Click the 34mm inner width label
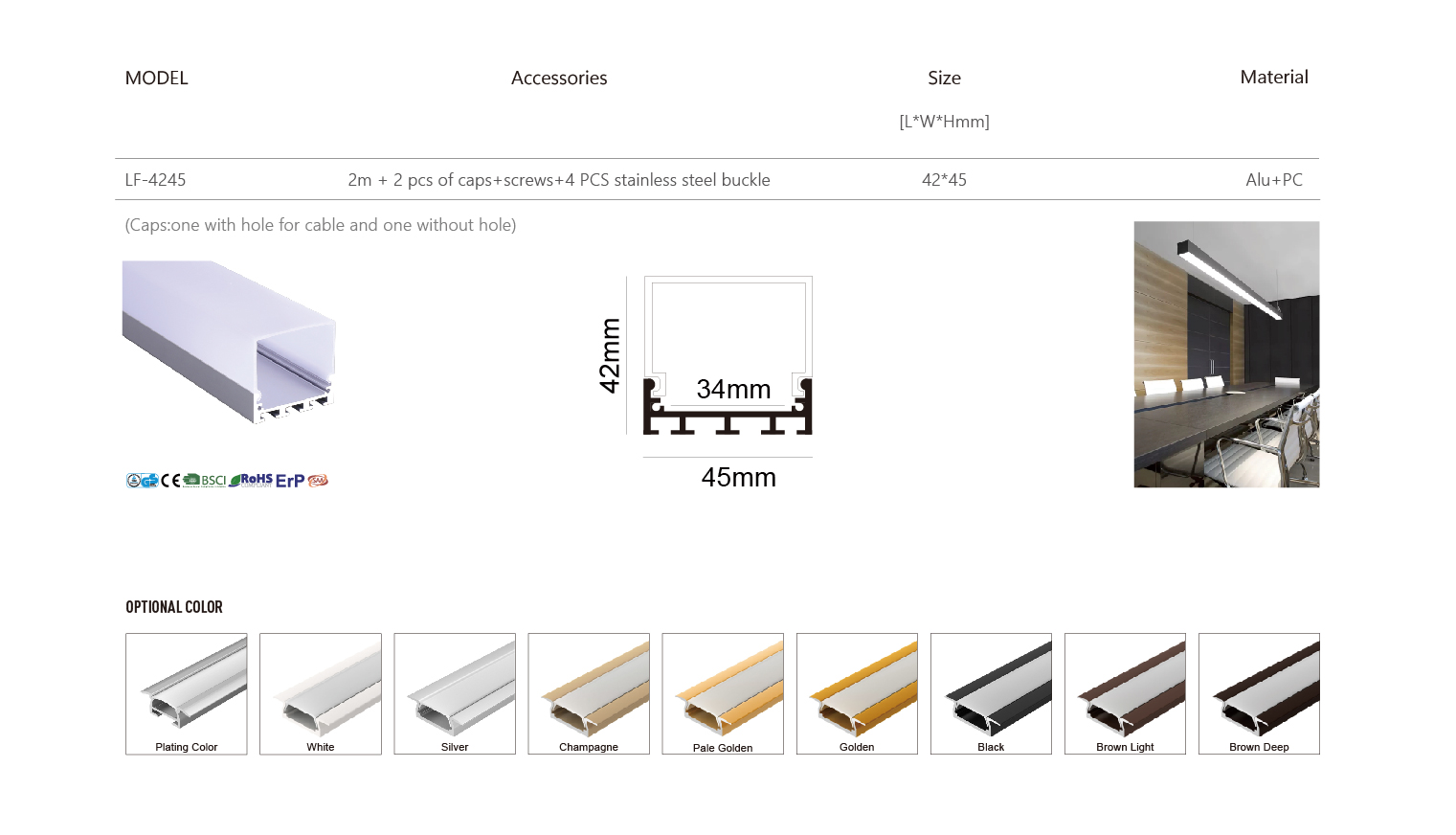The height and width of the screenshot is (835, 1456). point(733,389)
